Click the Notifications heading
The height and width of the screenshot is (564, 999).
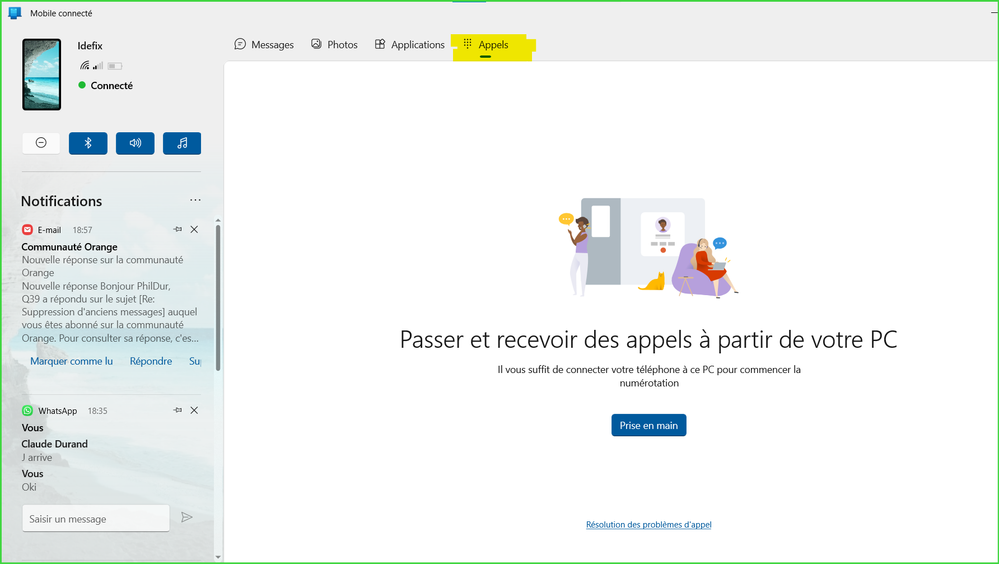tap(61, 201)
